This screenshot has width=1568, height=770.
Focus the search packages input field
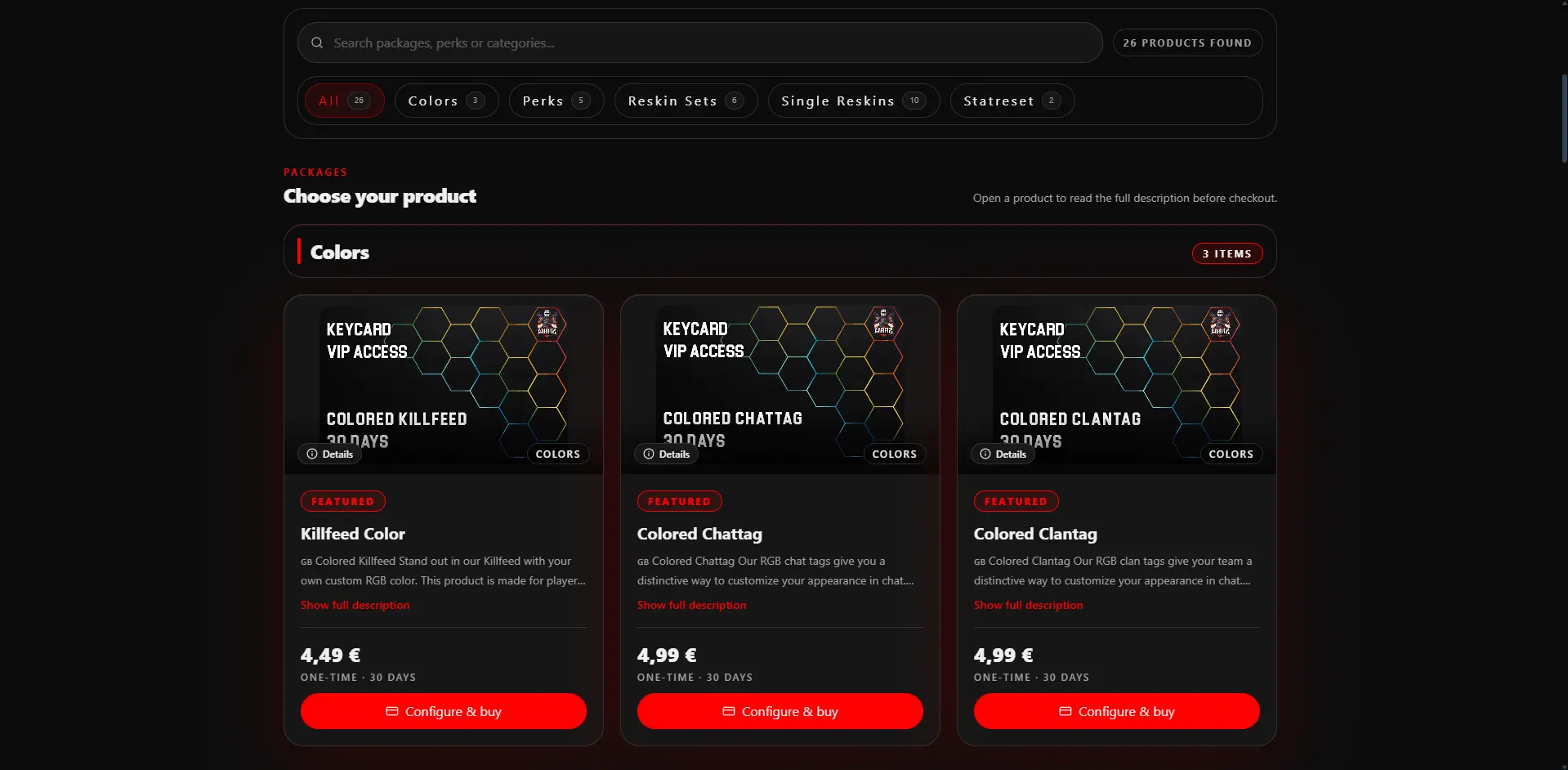pyautogui.click(x=700, y=43)
